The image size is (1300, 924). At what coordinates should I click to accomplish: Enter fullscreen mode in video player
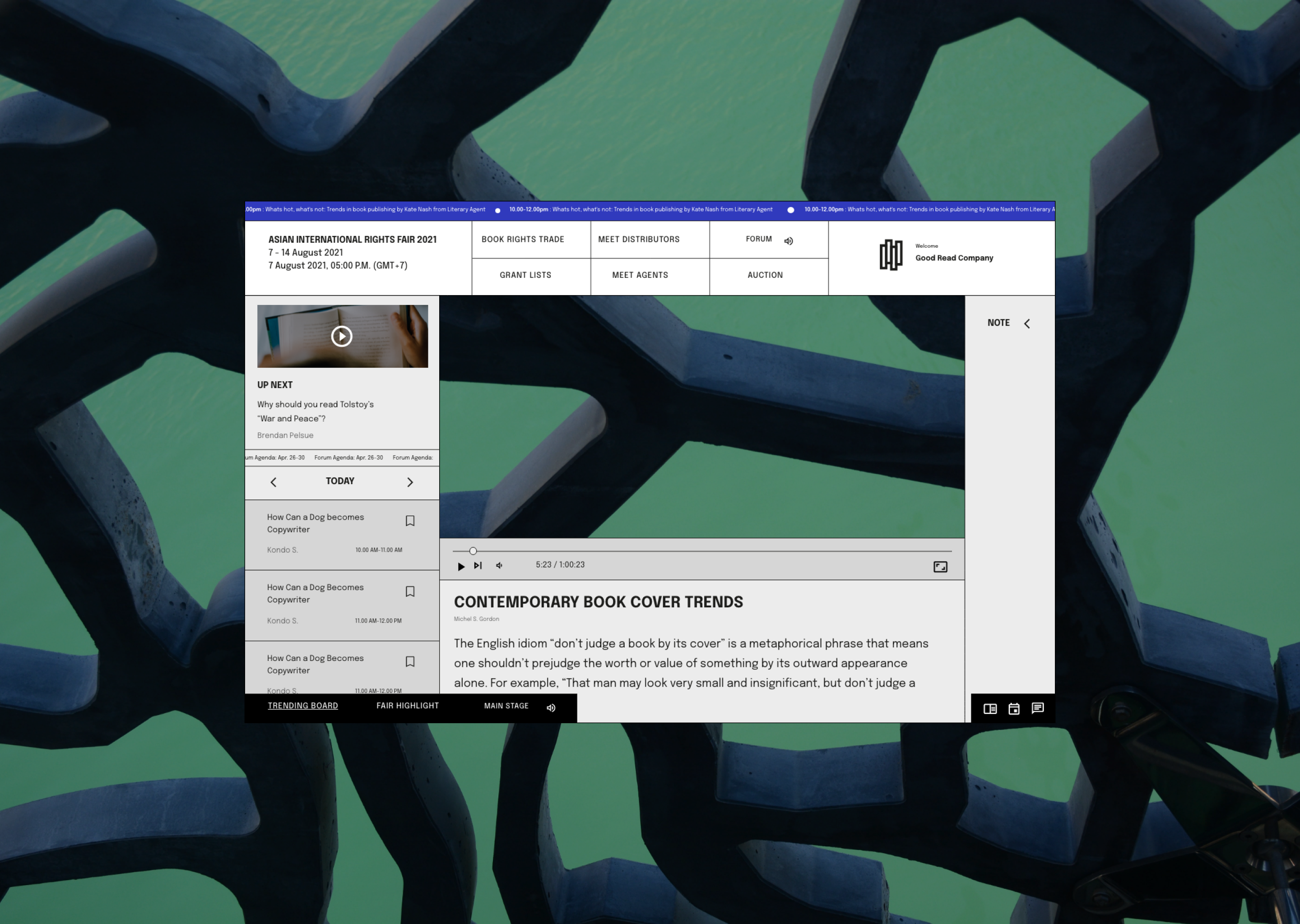940,567
